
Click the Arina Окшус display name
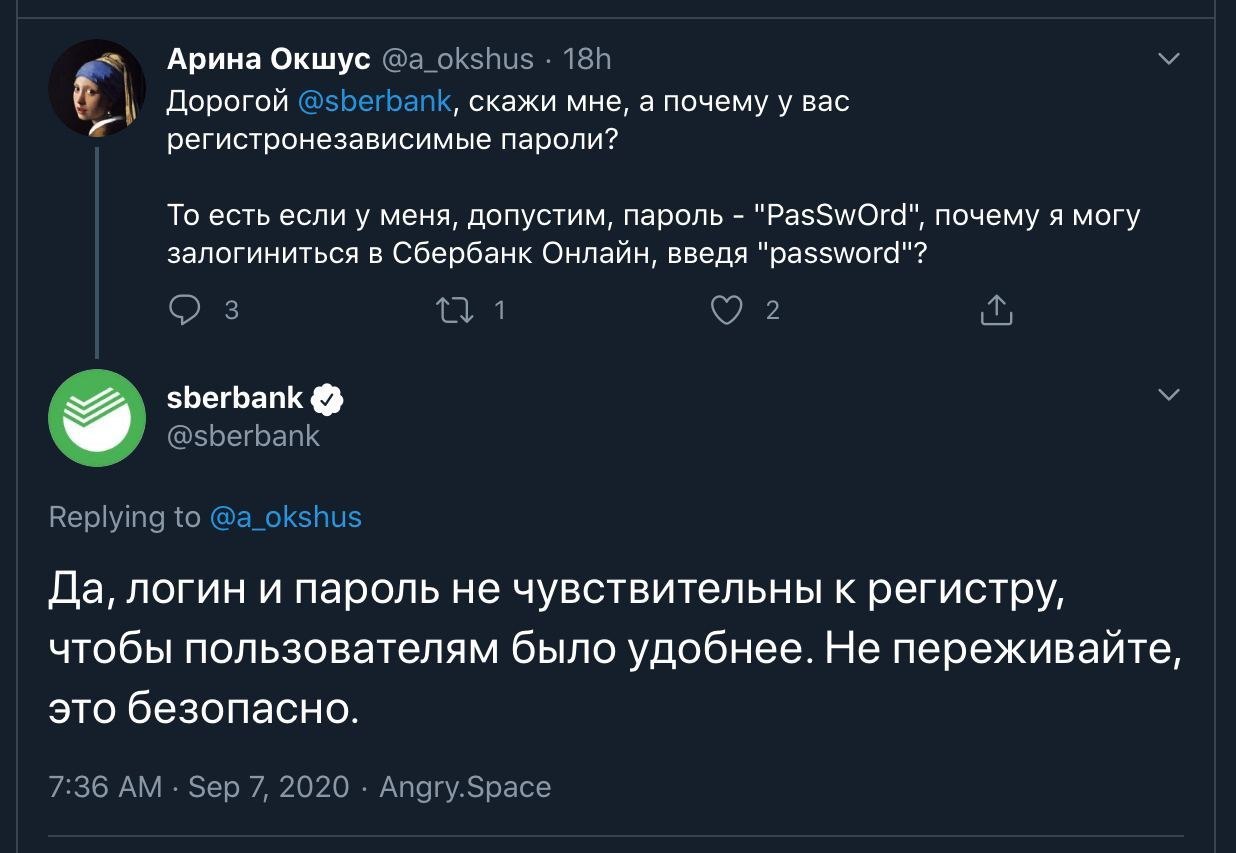coord(268,60)
